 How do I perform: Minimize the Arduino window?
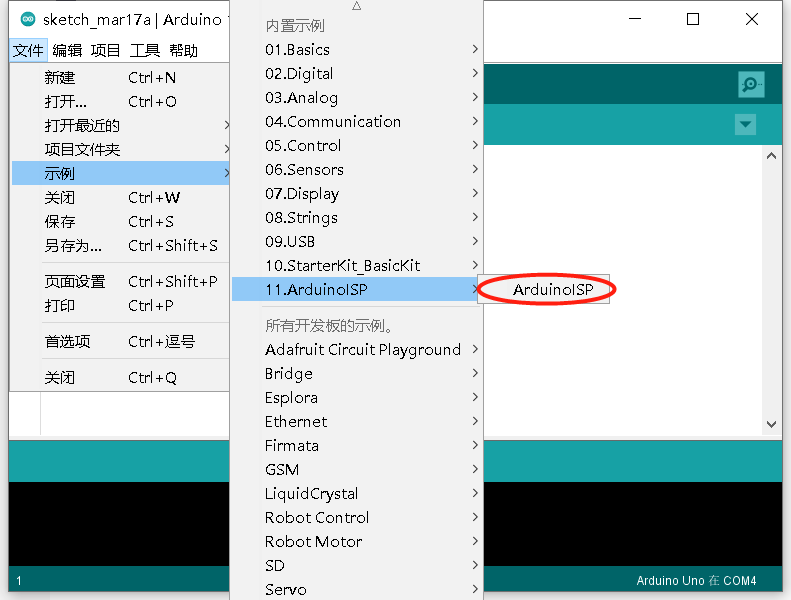635,19
